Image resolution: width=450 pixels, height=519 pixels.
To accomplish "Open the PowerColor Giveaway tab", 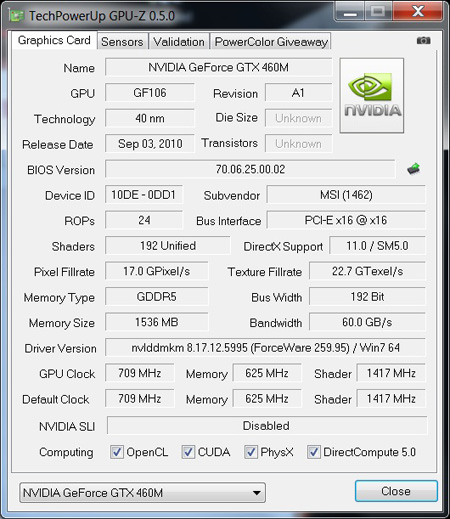I will pos(271,42).
